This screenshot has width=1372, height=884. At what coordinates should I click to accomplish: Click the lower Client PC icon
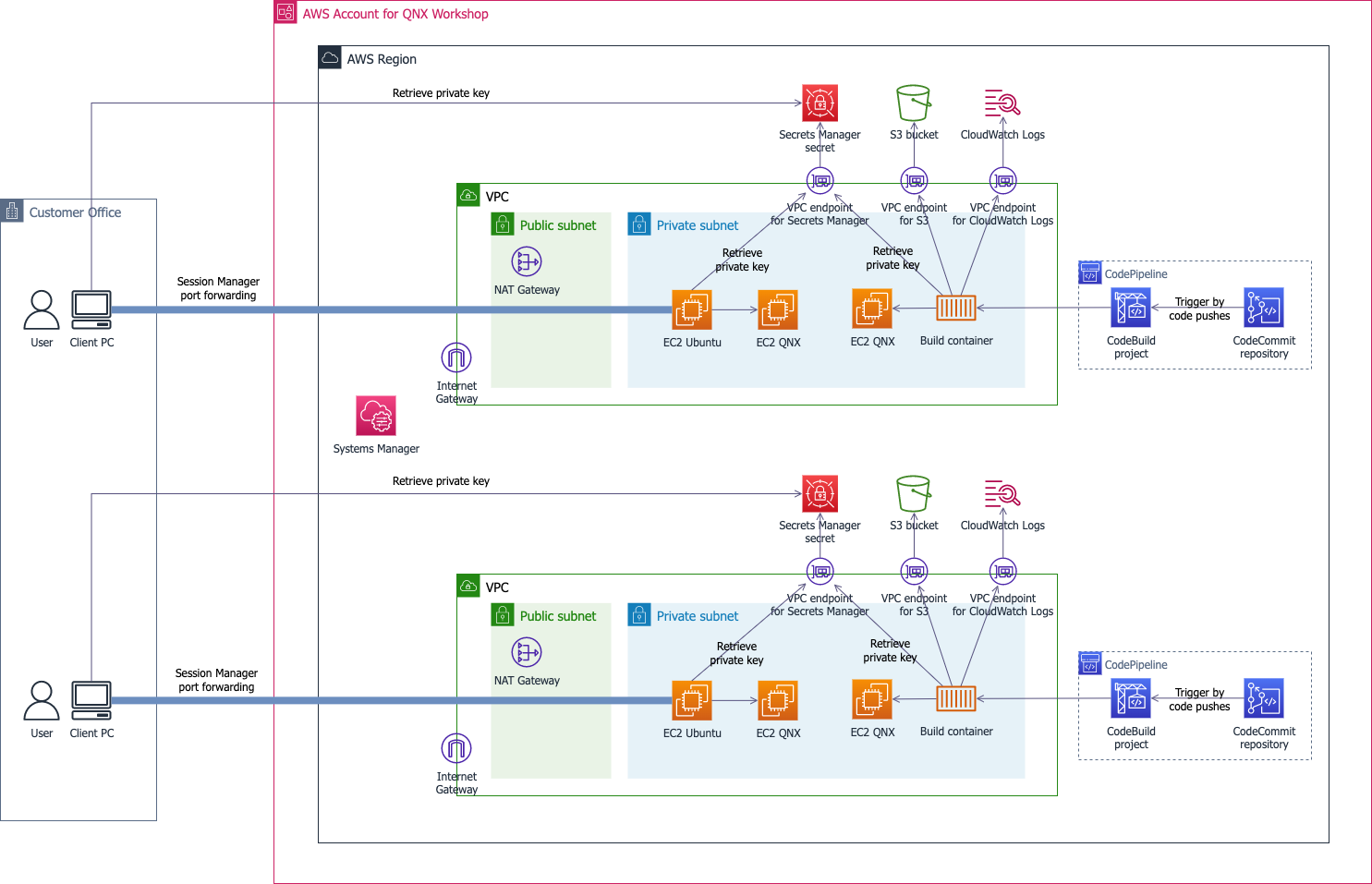[x=91, y=700]
